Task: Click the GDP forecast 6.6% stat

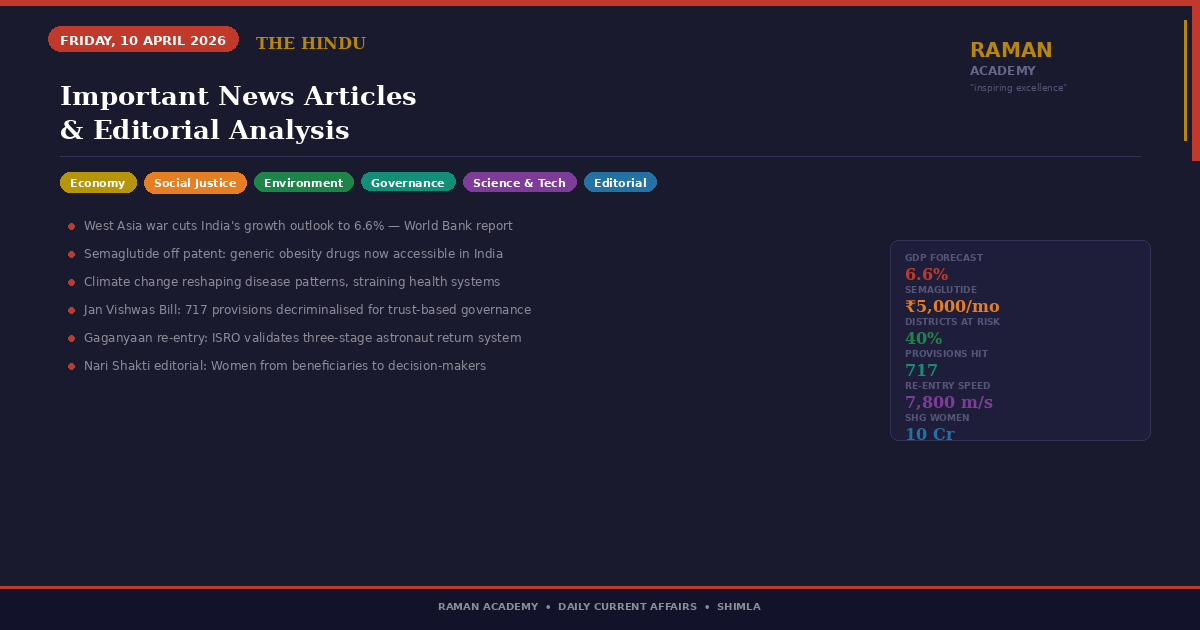Action: pos(926,274)
